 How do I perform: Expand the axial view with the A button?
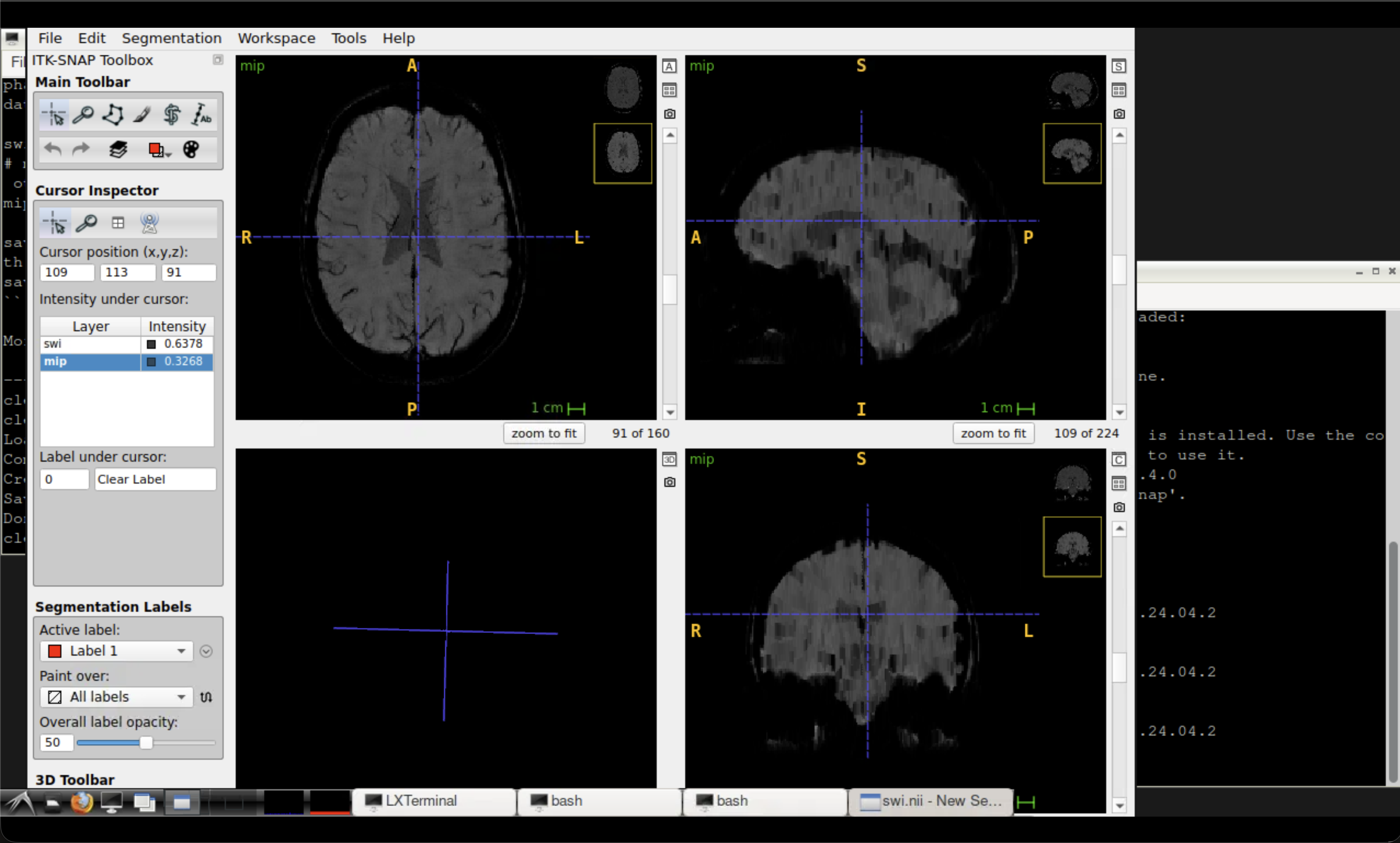tap(669, 66)
